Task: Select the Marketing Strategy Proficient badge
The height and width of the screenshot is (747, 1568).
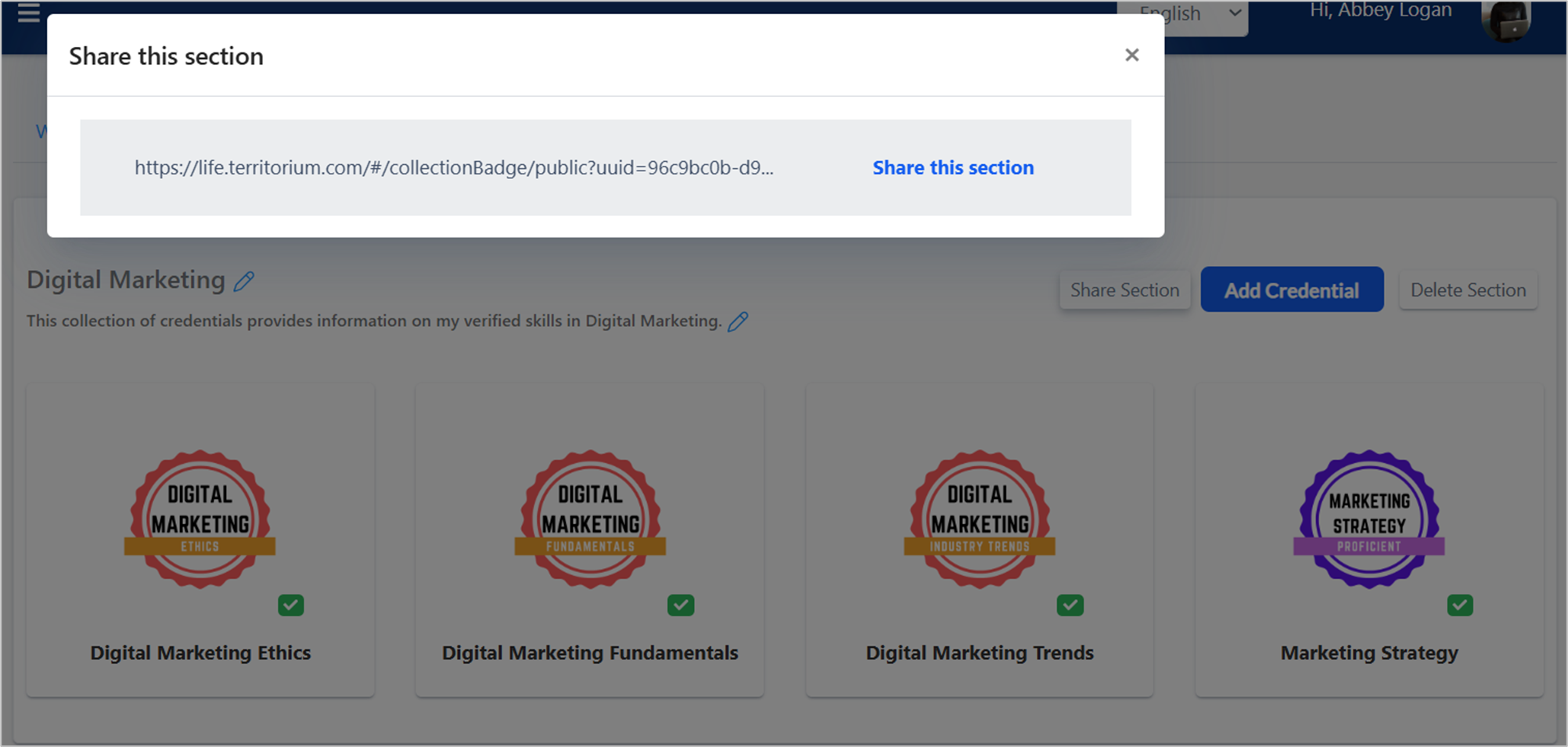Action: tap(1368, 519)
